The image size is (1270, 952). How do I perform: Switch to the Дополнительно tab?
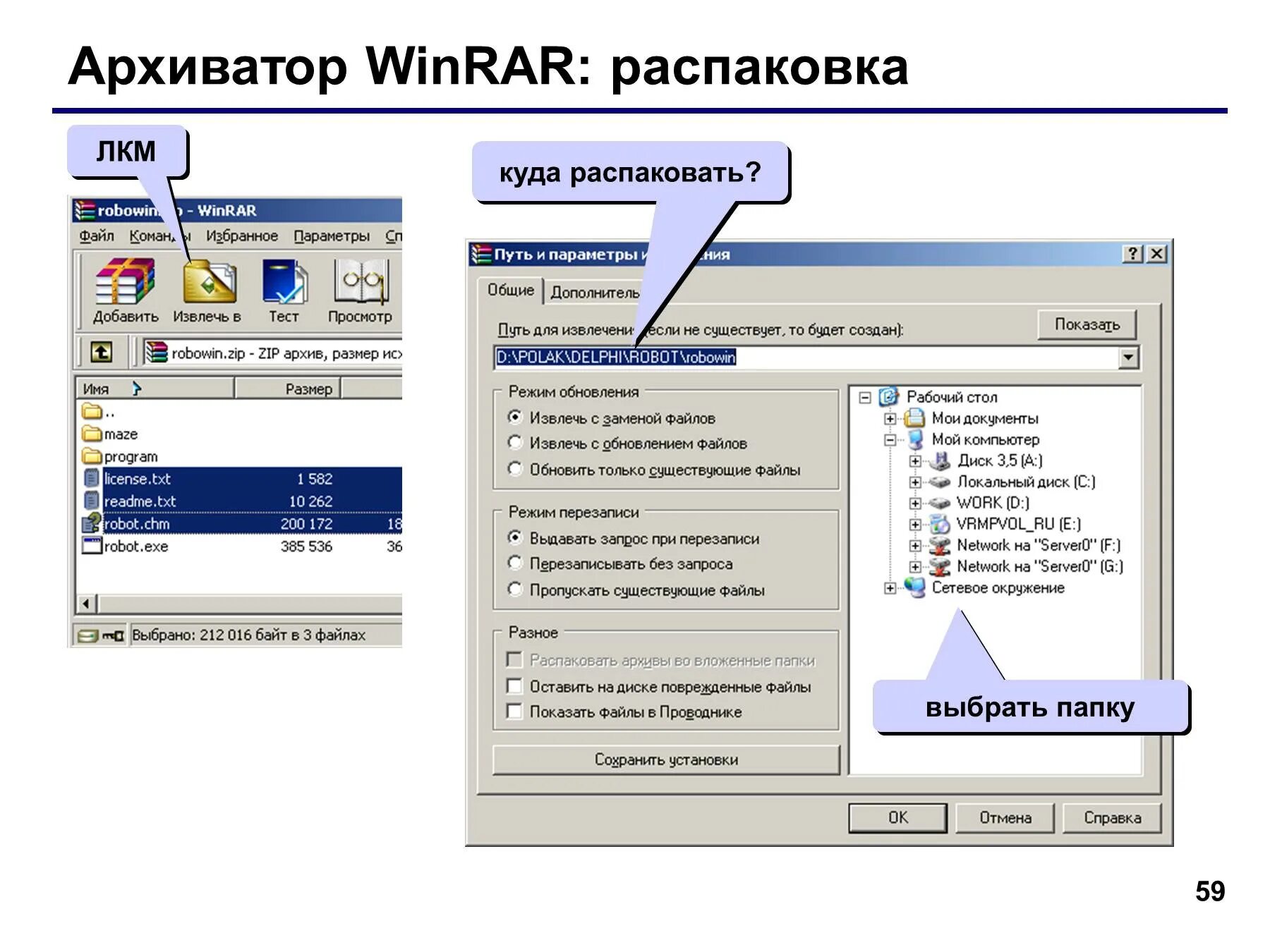point(594,292)
